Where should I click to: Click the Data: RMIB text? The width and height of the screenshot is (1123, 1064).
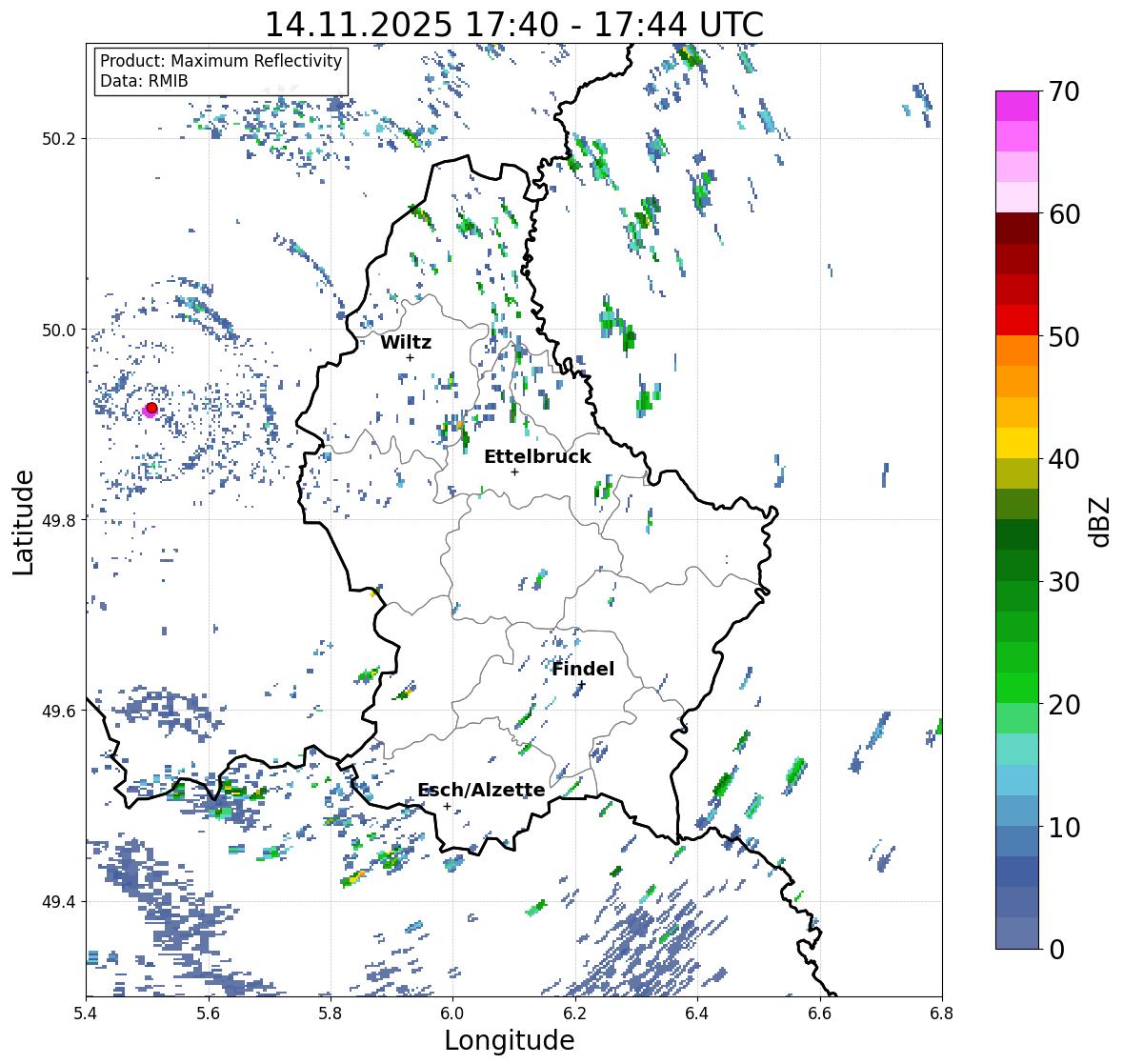pyautogui.click(x=144, y=81)
